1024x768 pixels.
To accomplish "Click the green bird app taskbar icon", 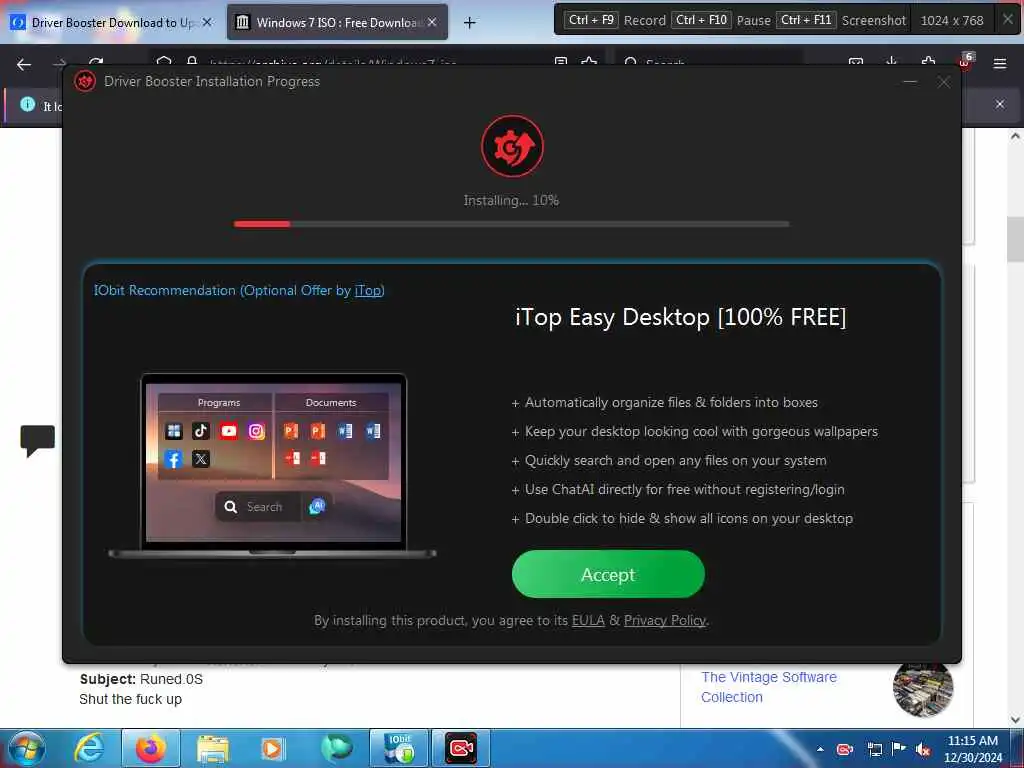I will (x=337, y=748).
